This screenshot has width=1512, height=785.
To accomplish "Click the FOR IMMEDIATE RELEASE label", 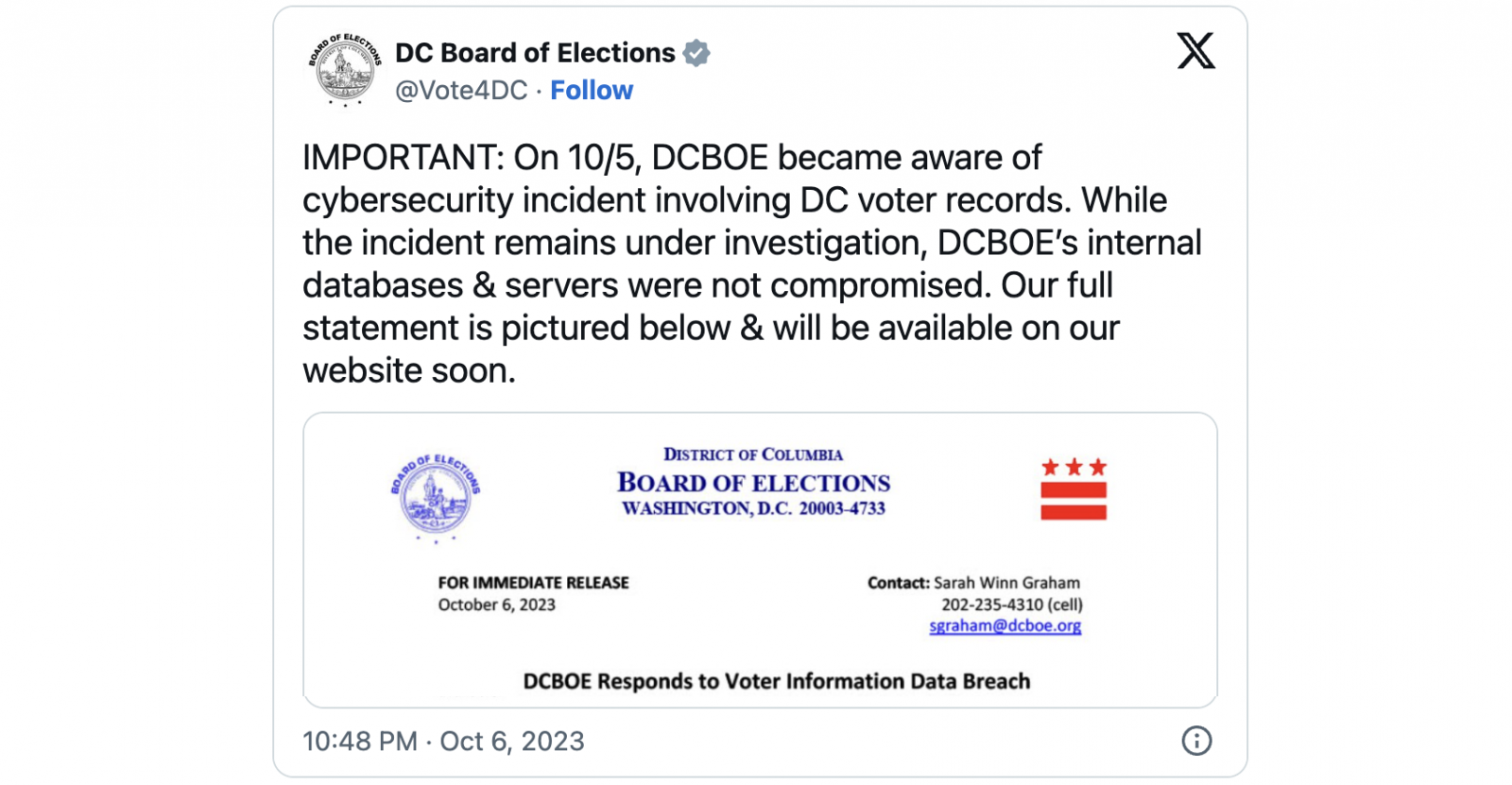I will pyautogui.click(x=533, y=583).
